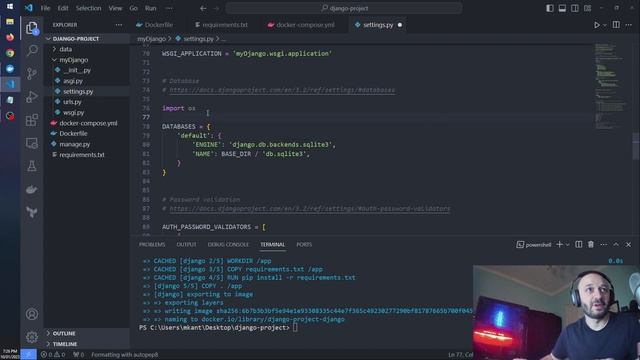Open the Explorer view in activity bar
Viewport: 640px width, 360px height.
[x=32, y=28]
